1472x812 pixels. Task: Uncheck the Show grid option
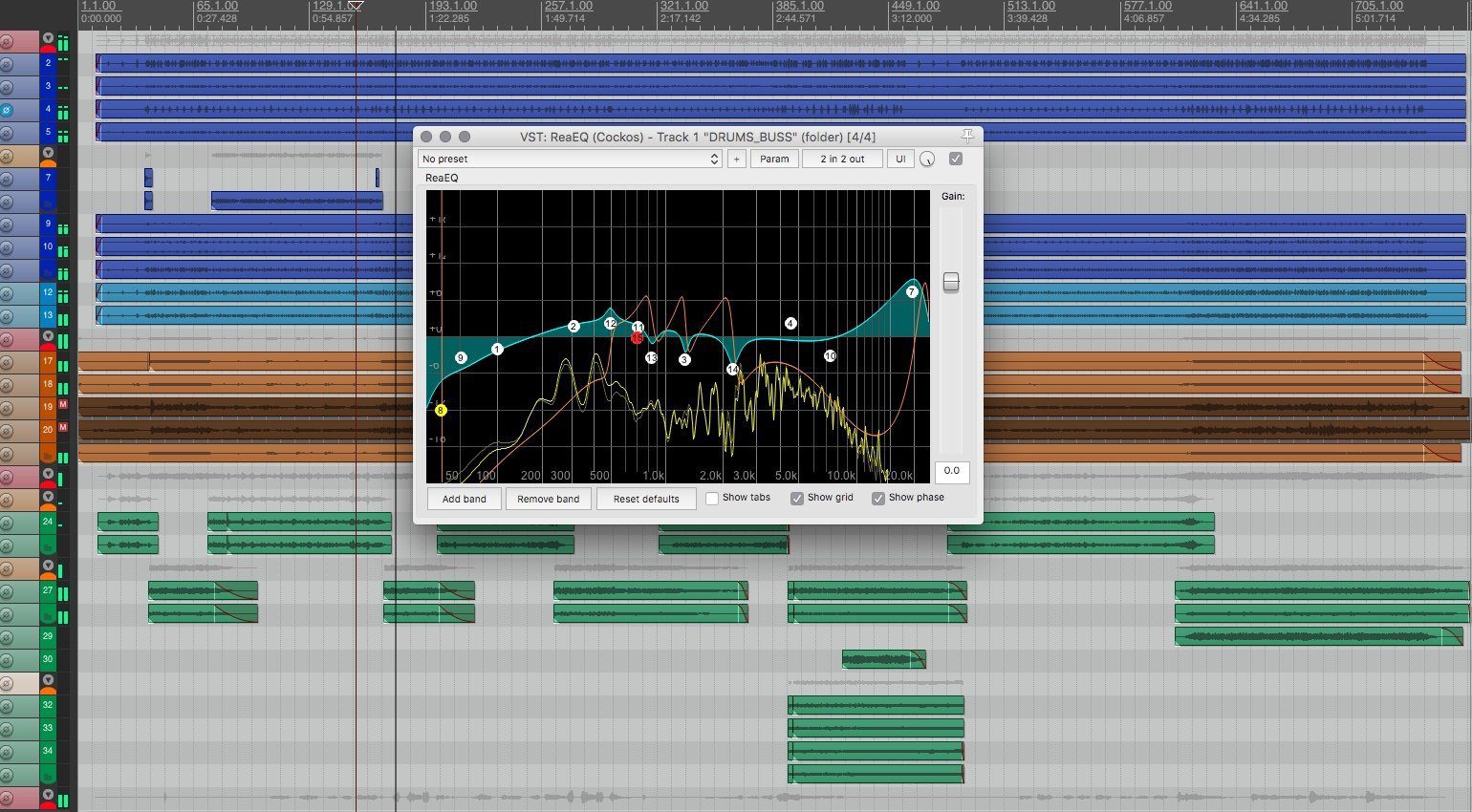pos(797,498)
